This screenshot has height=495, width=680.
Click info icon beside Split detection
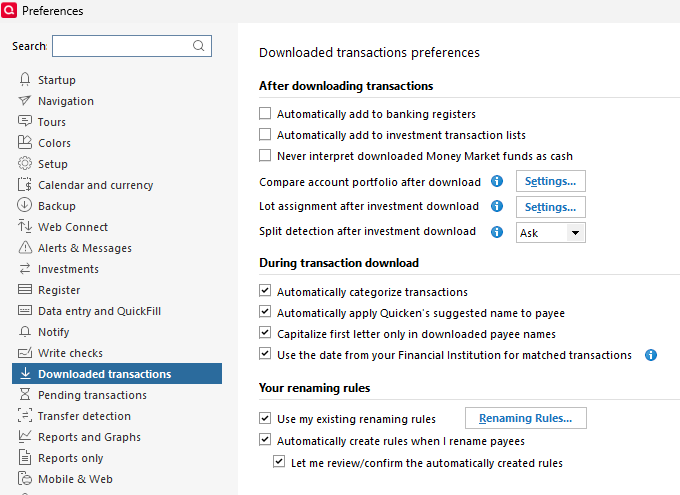497,232
